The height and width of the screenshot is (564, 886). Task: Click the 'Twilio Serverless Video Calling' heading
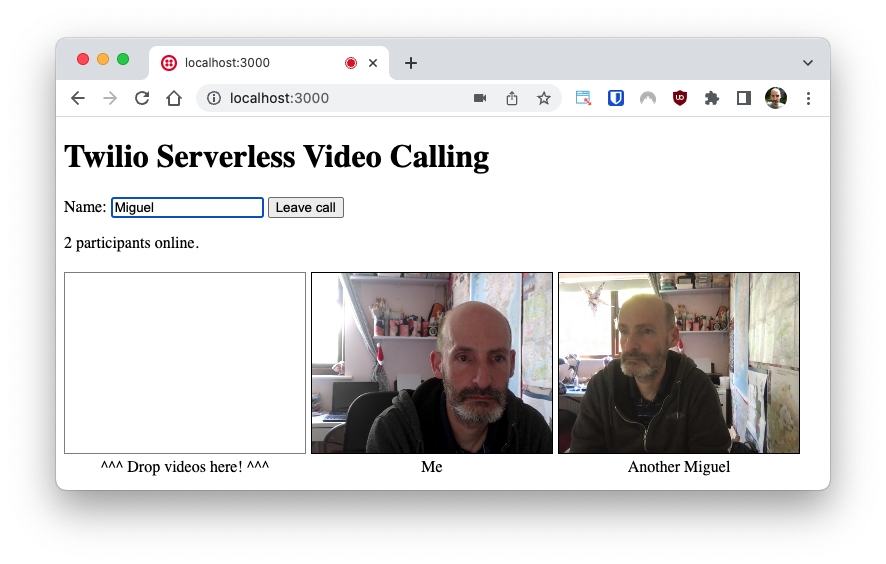point(276,157)
